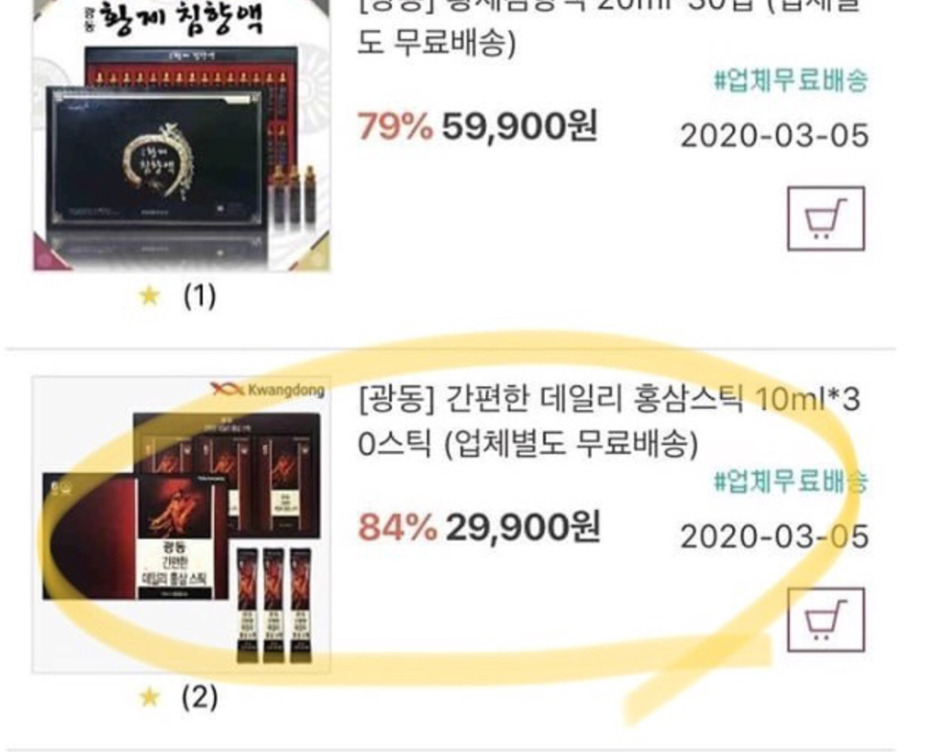Click the Kwangdong brand logo
This screenshot has width=933, height=752.
click(267, 390)
